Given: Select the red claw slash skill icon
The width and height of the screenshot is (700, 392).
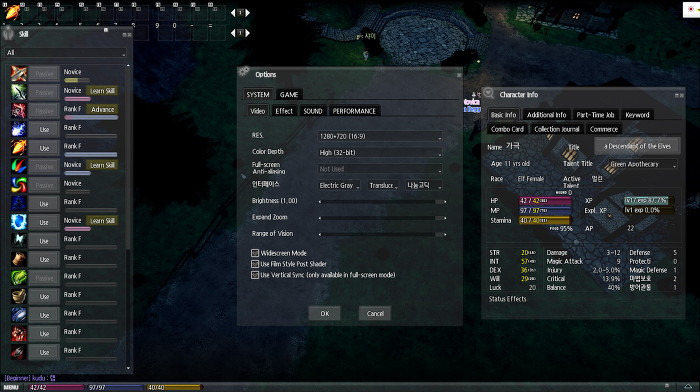Looking at the screenshot, I should (x=19, y=352).
